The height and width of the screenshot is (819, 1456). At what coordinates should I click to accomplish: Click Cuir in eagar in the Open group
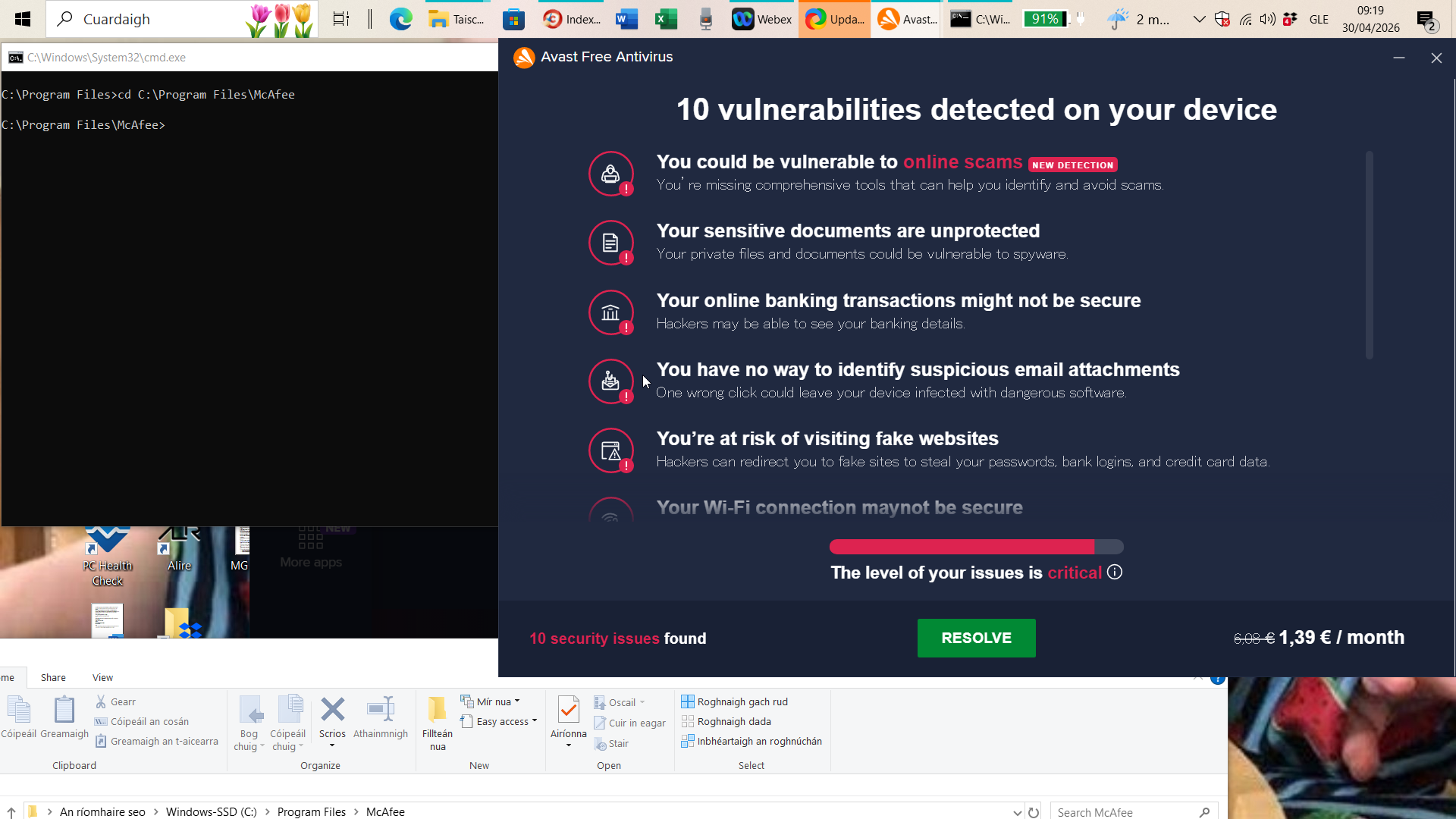630,723
